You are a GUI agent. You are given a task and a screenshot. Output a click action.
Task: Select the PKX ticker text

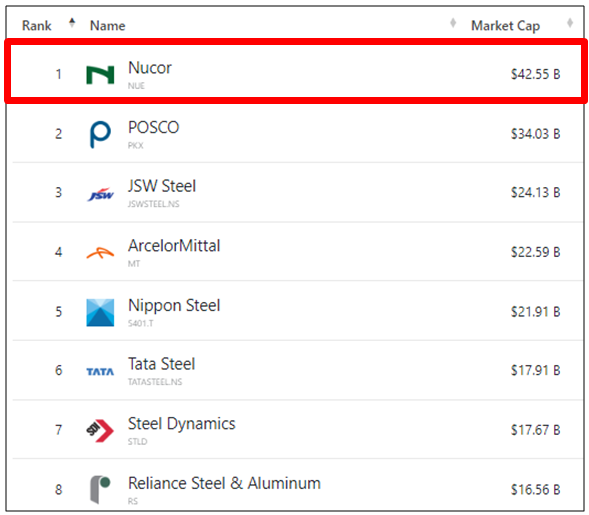[x=136, y=146]
